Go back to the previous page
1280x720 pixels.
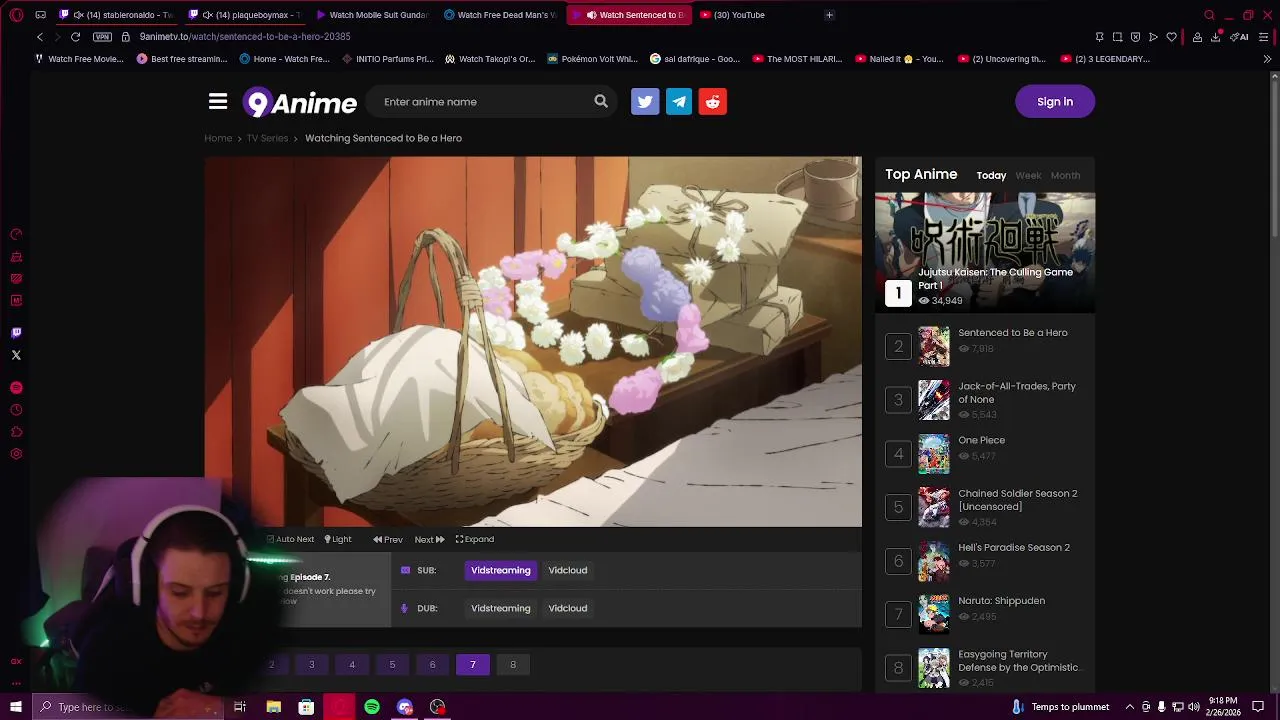point(40,37)
